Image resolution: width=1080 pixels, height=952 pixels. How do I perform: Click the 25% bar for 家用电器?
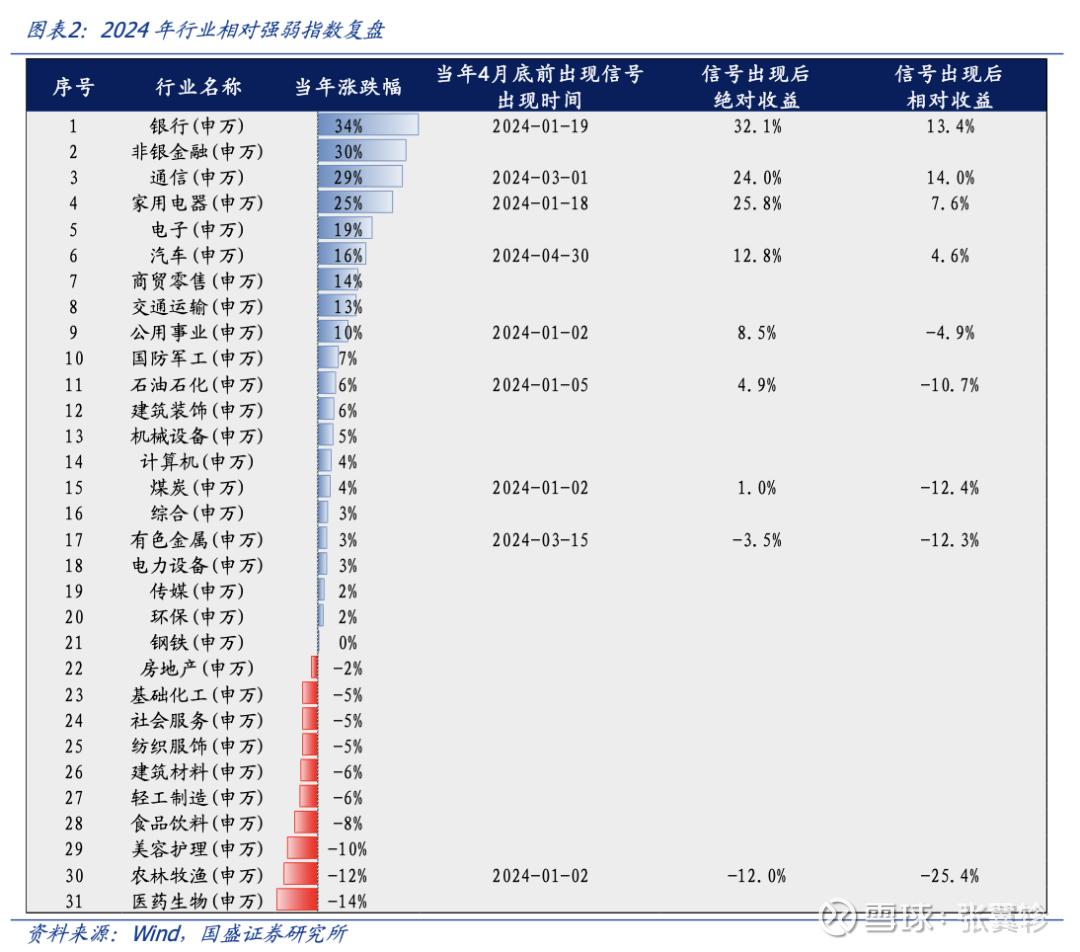coord(355,203)
